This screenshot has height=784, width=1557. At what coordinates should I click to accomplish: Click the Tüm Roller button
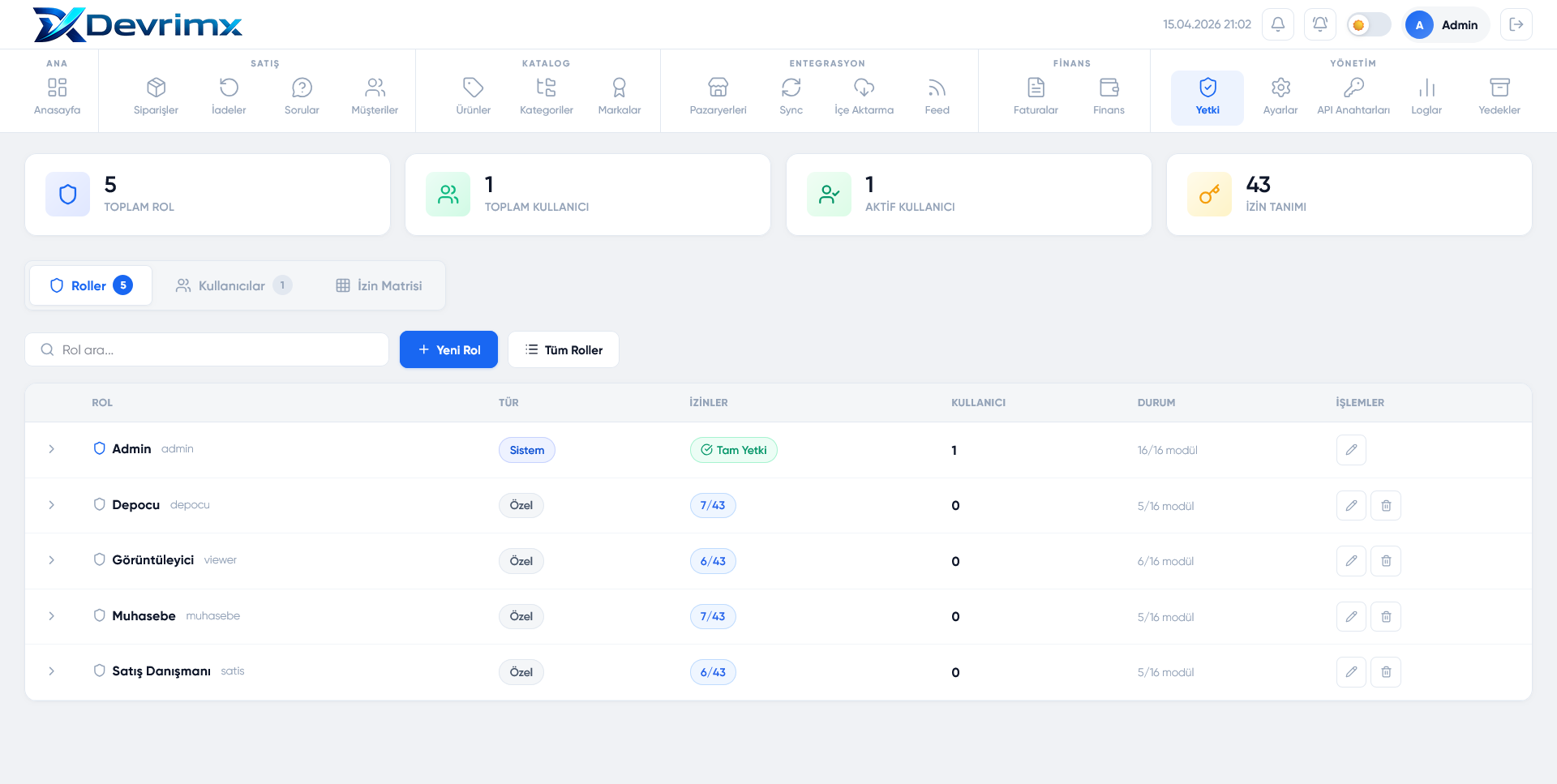pos(564,349)
